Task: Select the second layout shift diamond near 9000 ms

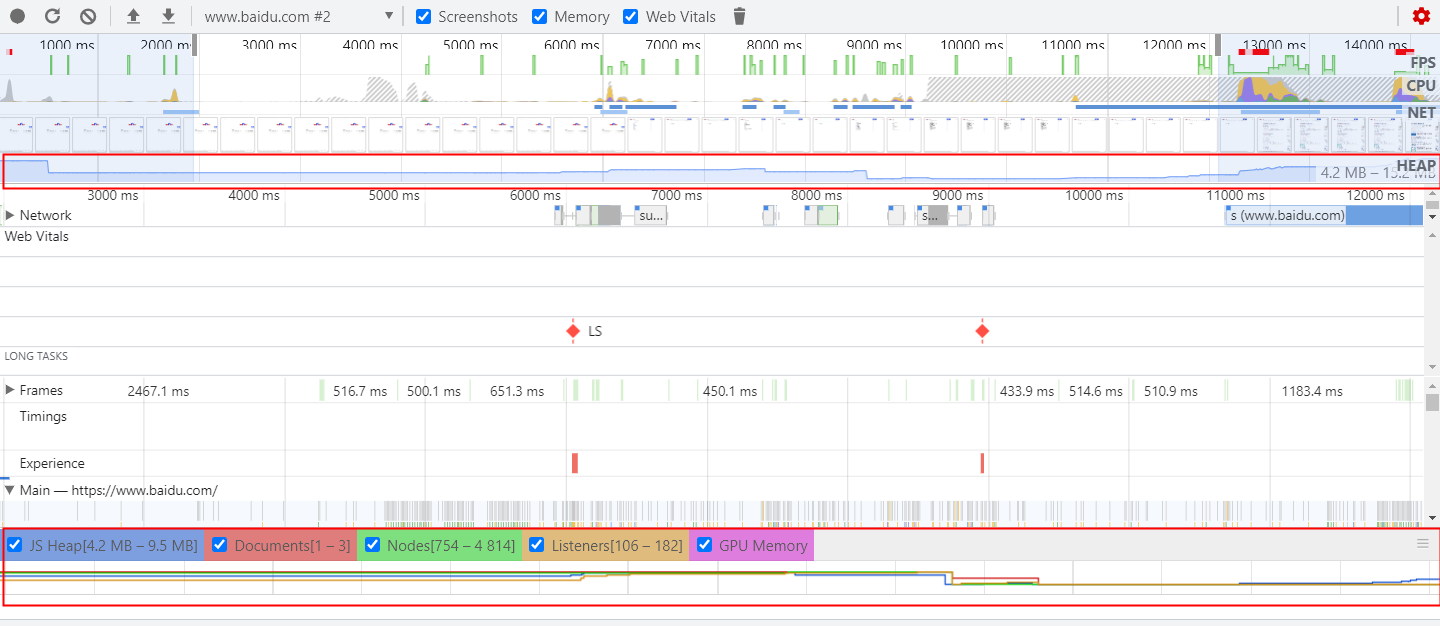Action: 982,331
